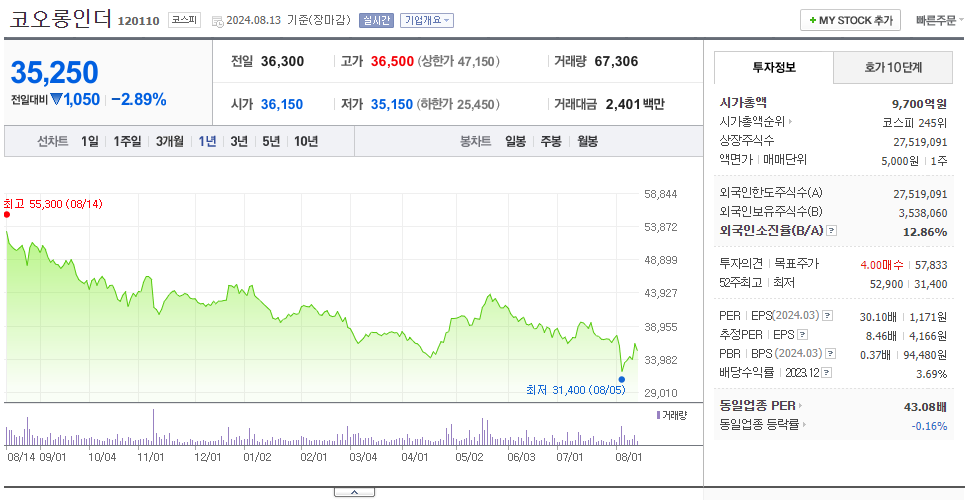Click the 52주최고 최저 value 52,900 | 31,400
This screenshot has width=968, height=500.
(x=908, y=285)
